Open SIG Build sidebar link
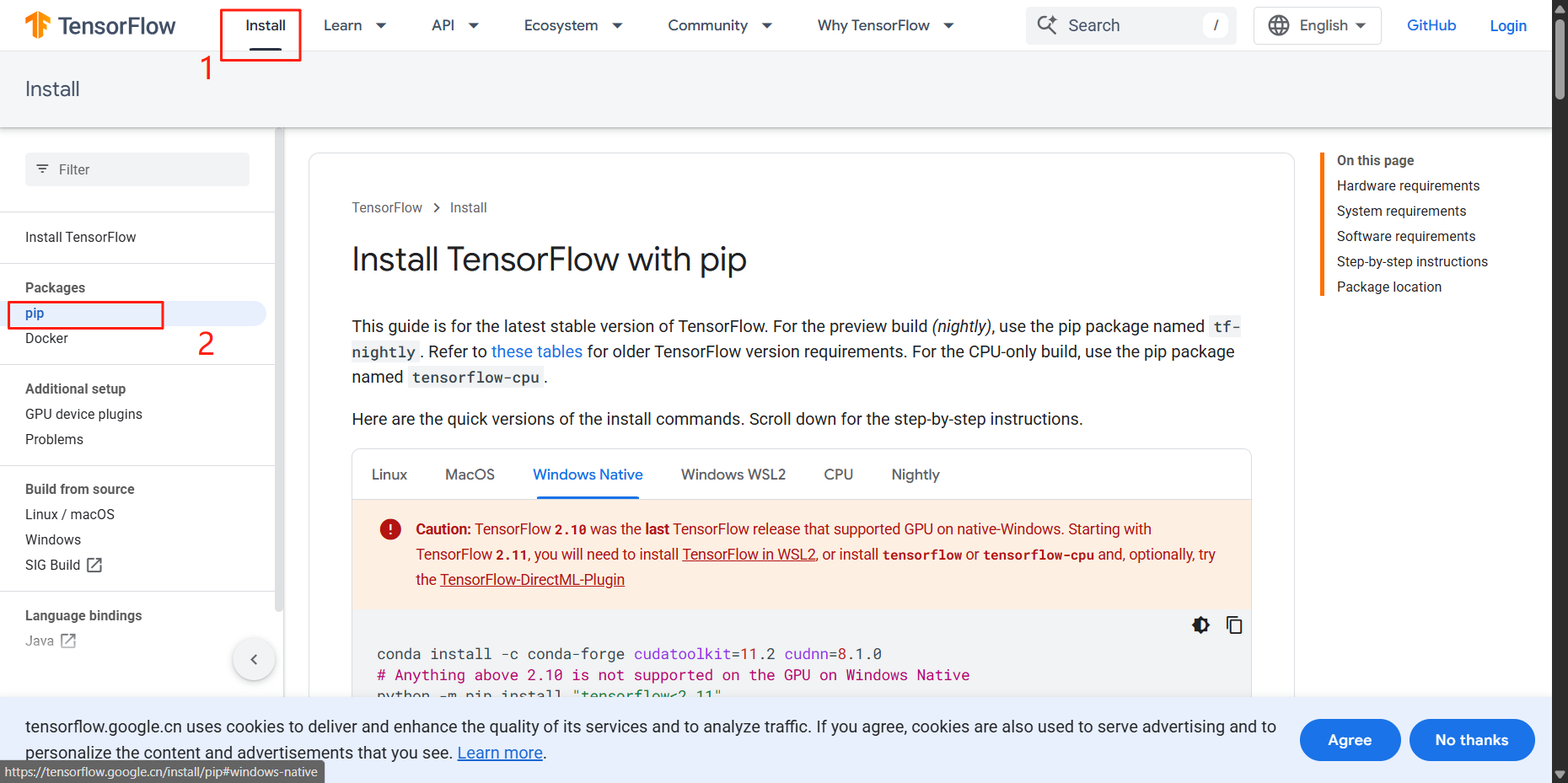 pos(52,566)
